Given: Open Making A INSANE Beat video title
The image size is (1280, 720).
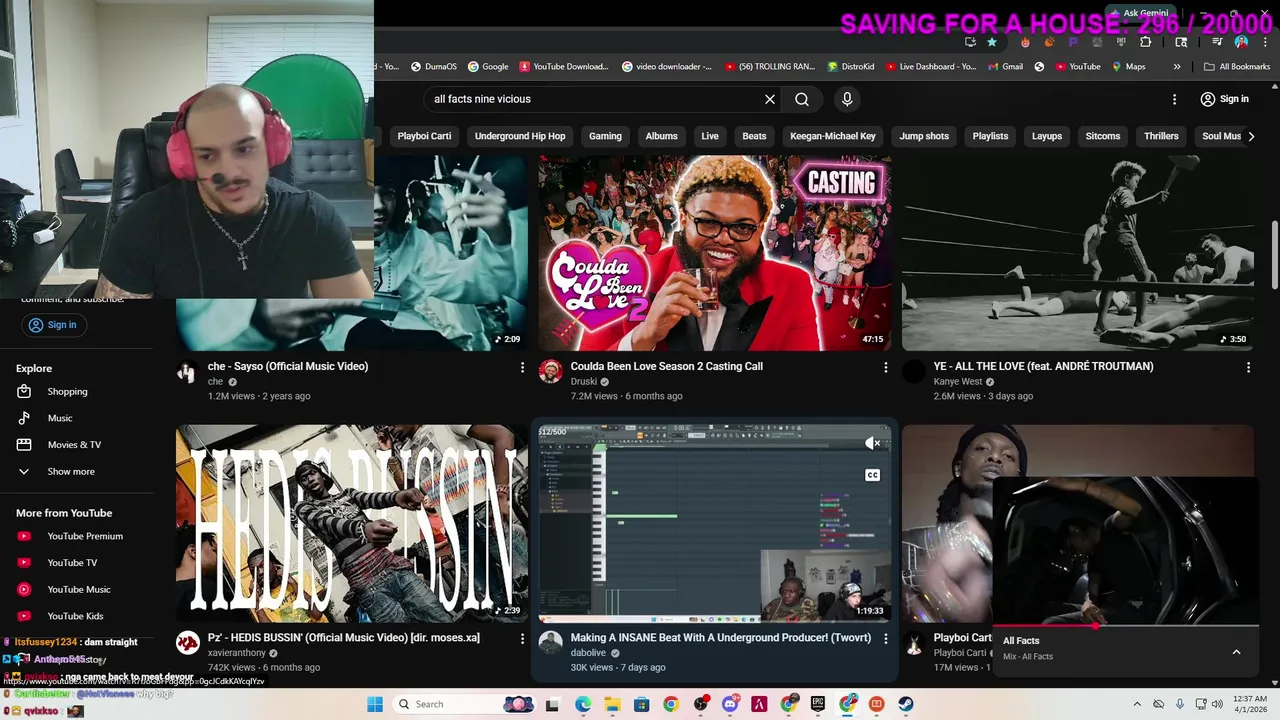Looking at the screenshot, I should click(x=721, y=637).
